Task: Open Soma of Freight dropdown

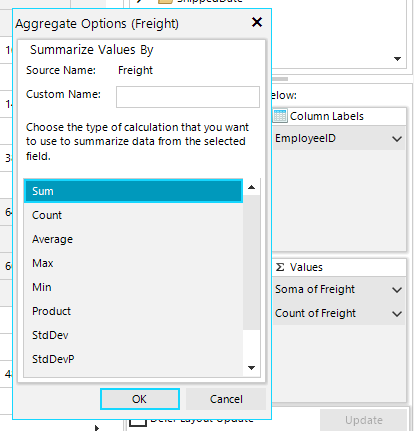Action: [x=397, y=290]
